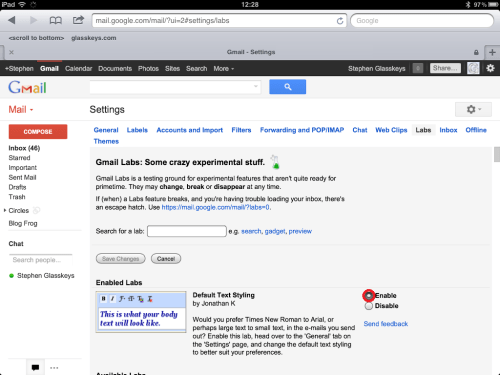The image size is (500, 375).
Task: Select Enable for Default Text Styling
Action: pos(368,295)
